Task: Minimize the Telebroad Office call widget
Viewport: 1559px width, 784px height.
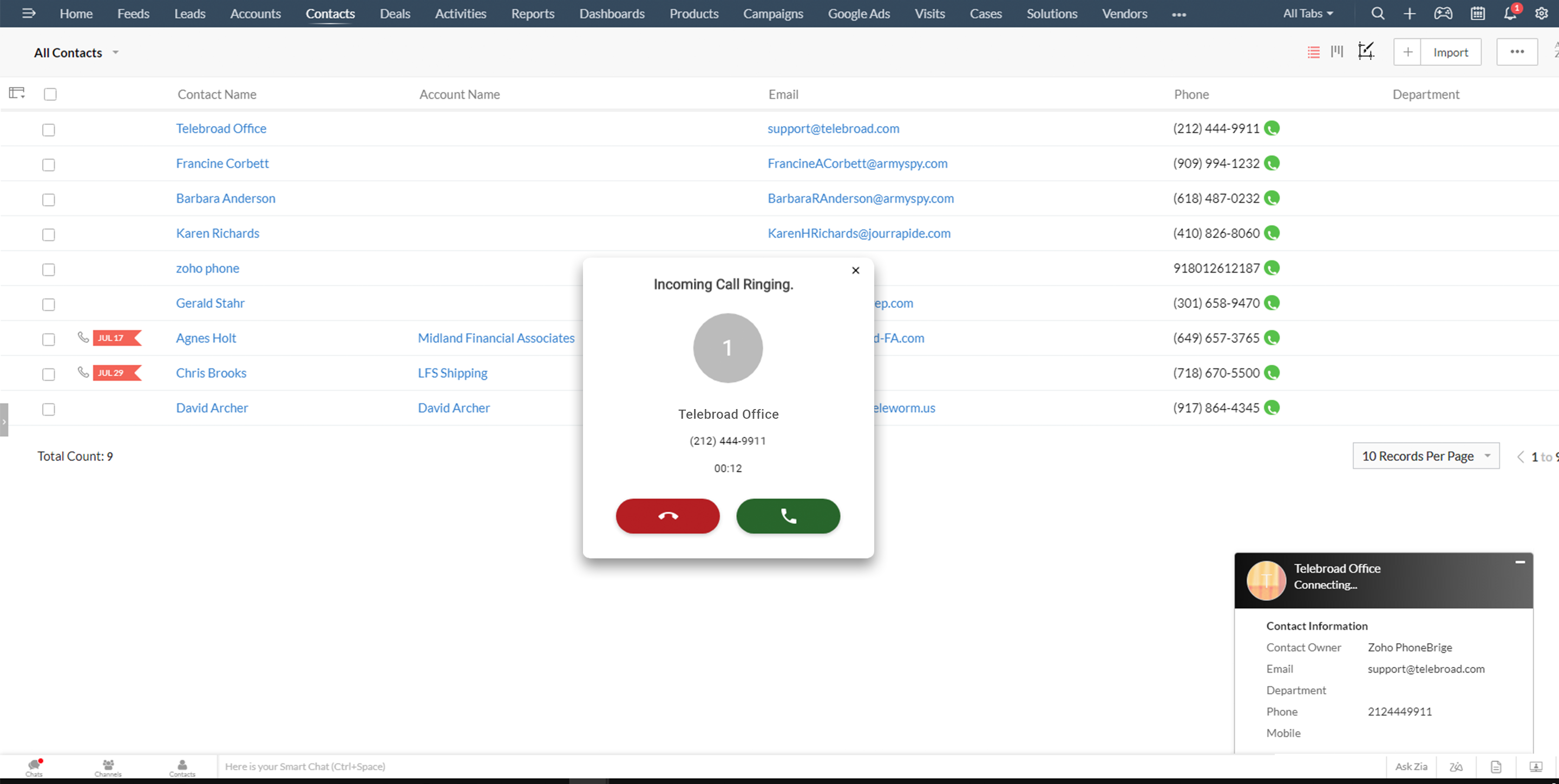Action: click(x=1519, y=562)
